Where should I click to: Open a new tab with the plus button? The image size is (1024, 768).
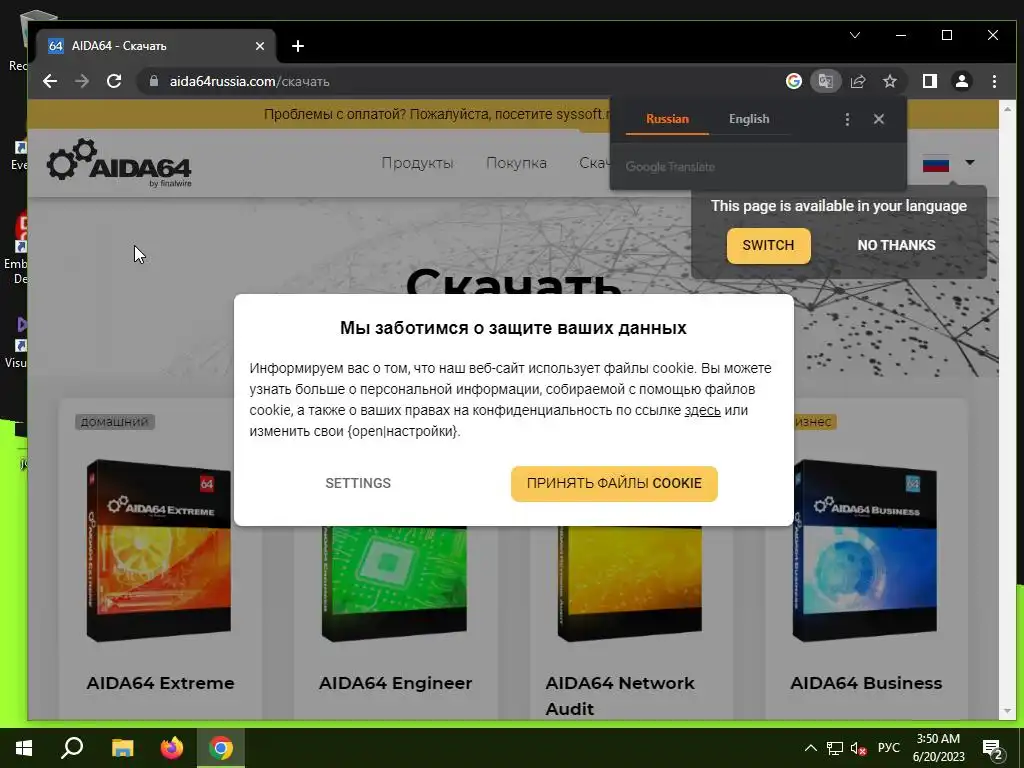[298, 46]
